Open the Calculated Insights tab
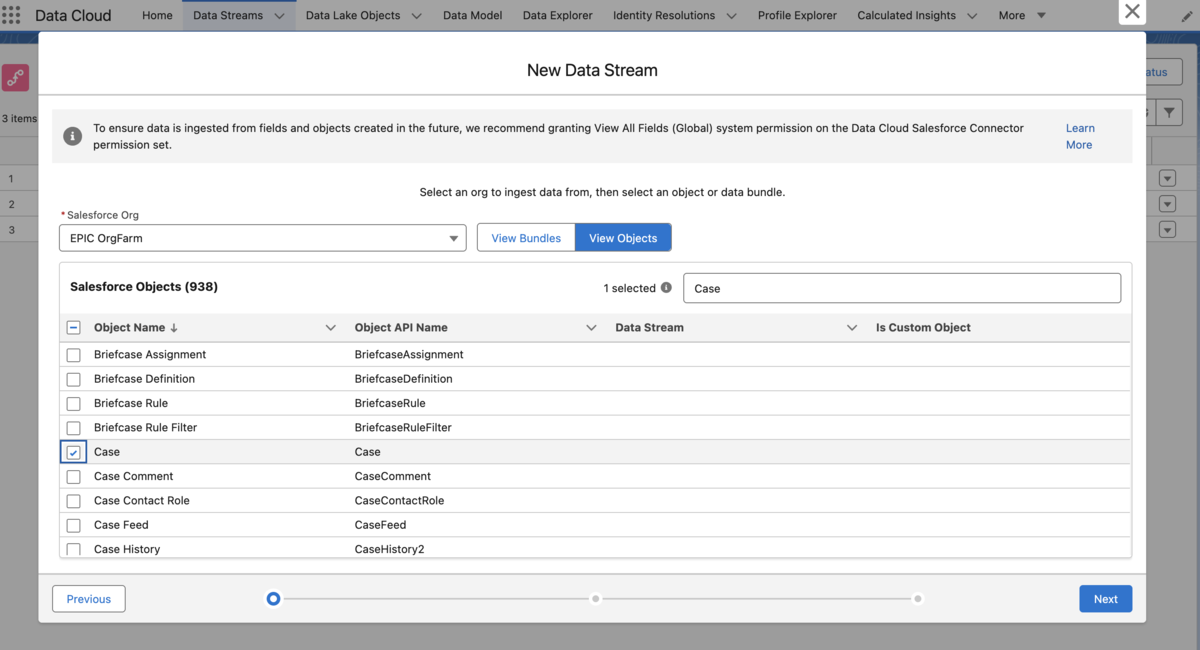This screenshot has height=650, width=1200. [907, 16]
